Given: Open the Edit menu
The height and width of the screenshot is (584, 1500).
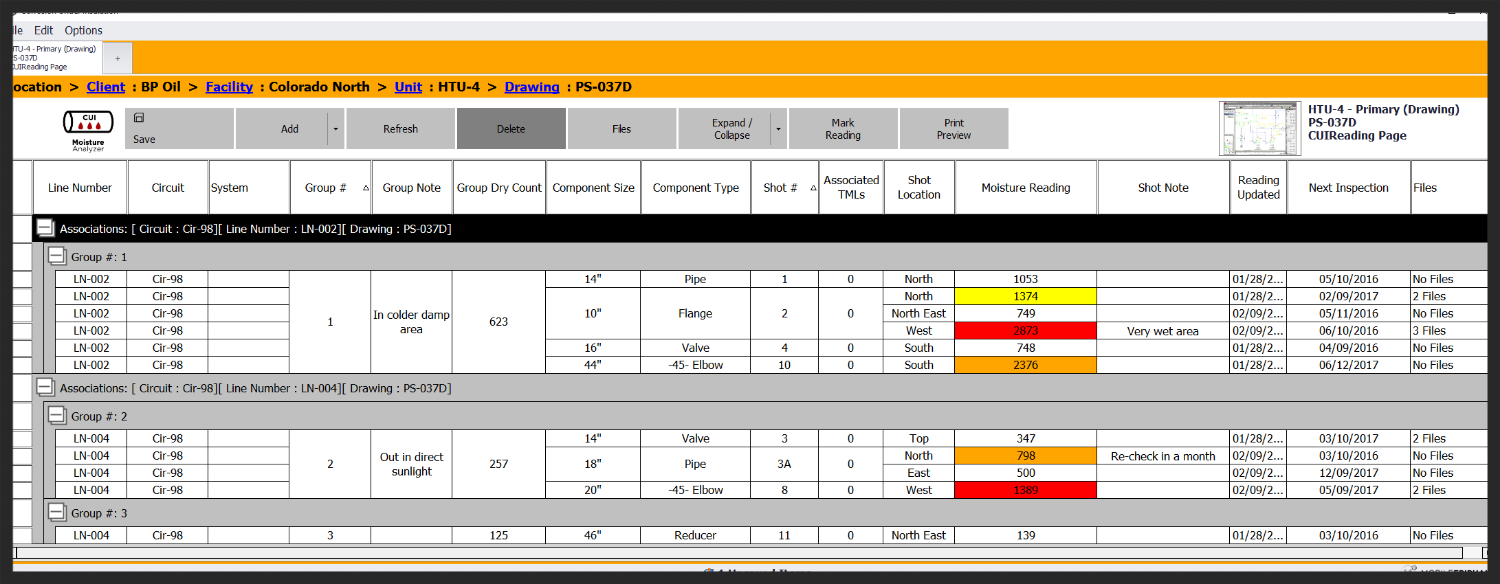Looking at the screenshot, I should click(x=43, y=30).
